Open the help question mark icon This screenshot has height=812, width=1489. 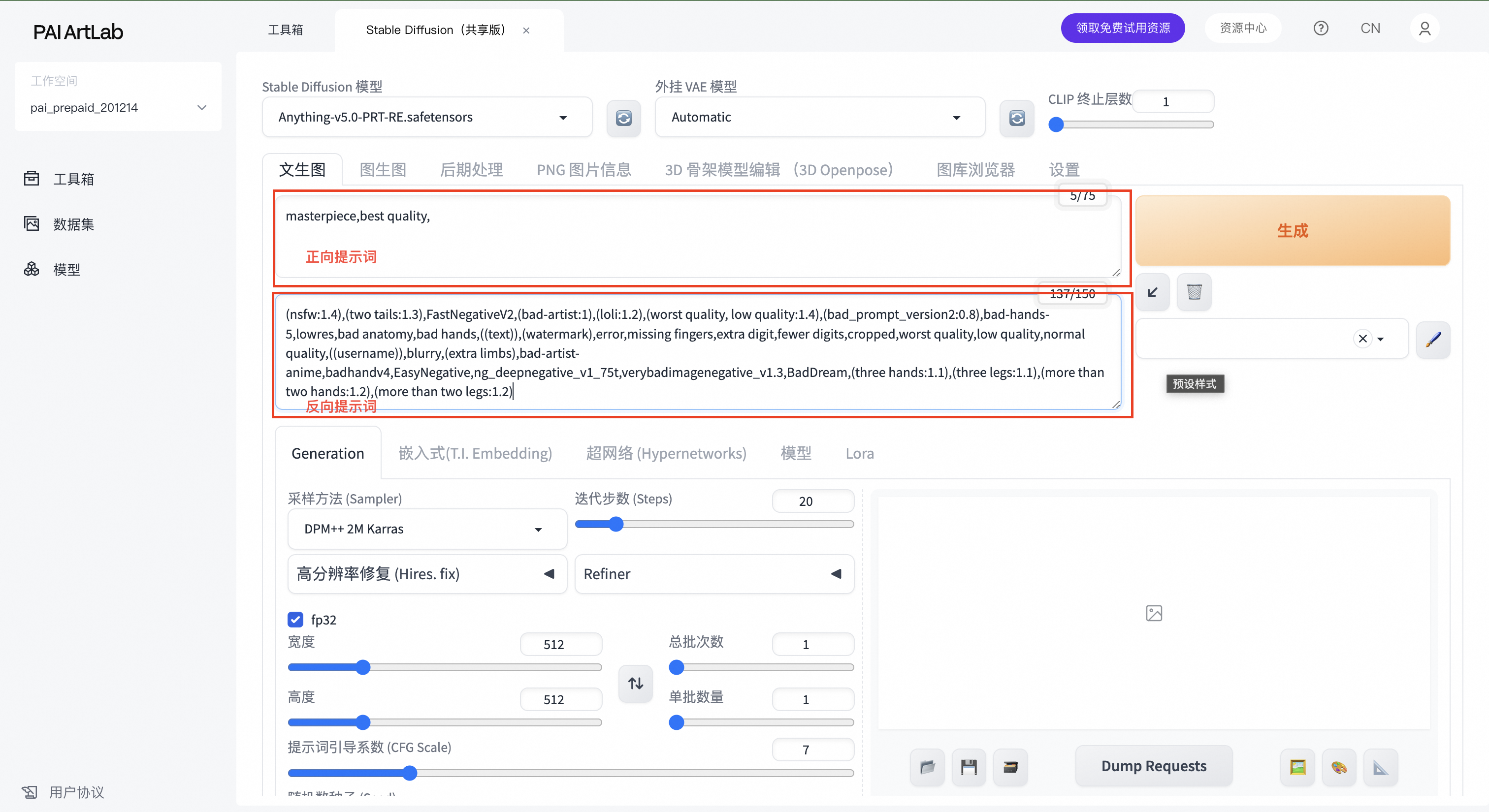point(1320,29)
